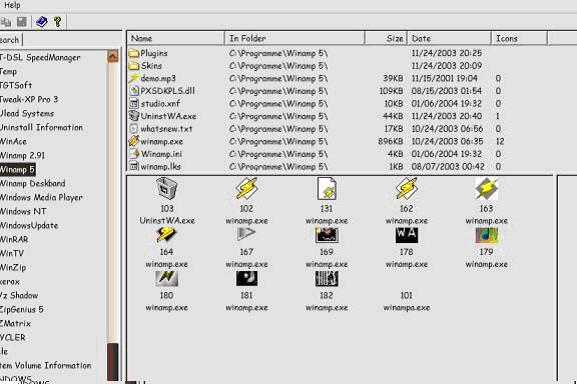Select the WinAce folder
577x384 pixels.
coord(13,141)
